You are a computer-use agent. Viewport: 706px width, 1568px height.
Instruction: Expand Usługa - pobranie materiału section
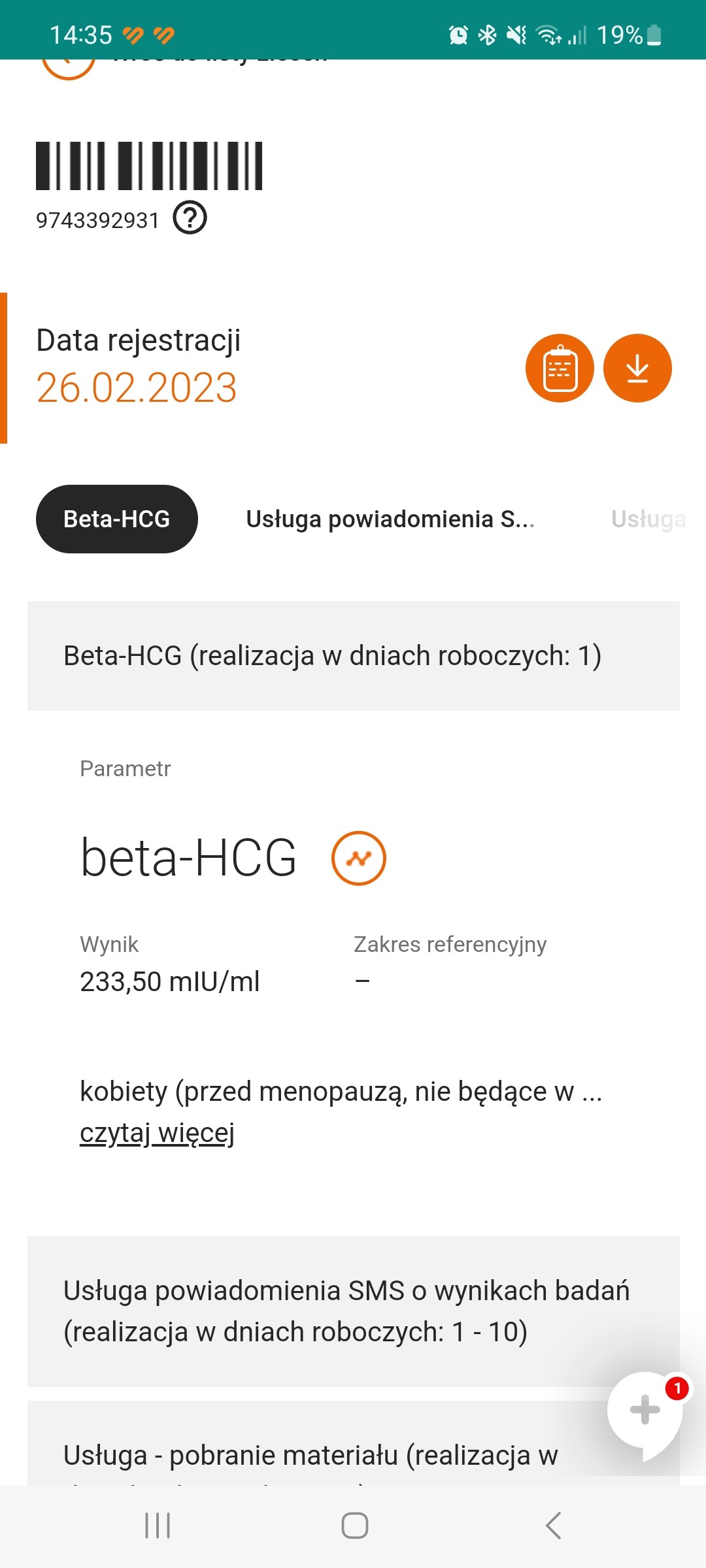click(311, 1456)
